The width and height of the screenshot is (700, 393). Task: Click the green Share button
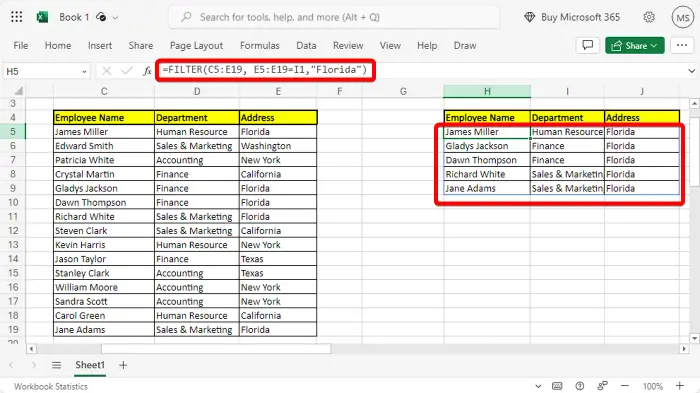click(x=634, y=46)
